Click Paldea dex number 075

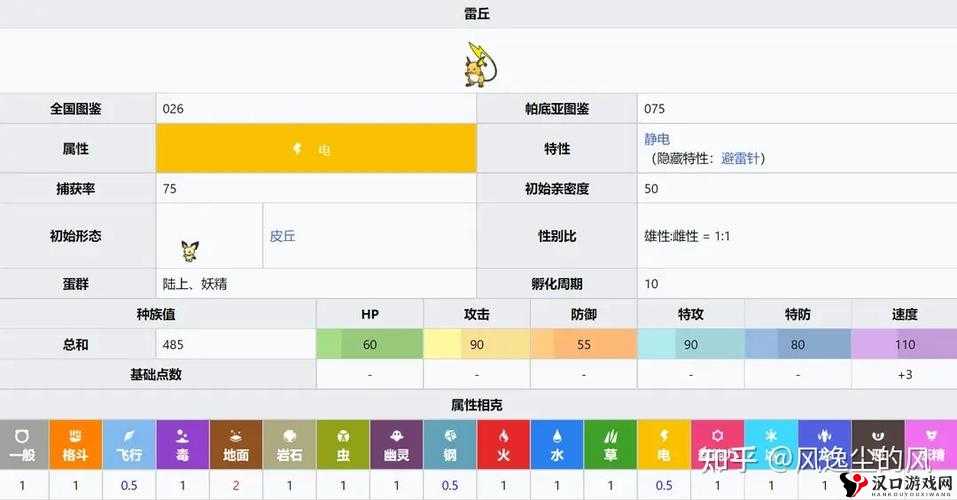(x=654, y=109)
